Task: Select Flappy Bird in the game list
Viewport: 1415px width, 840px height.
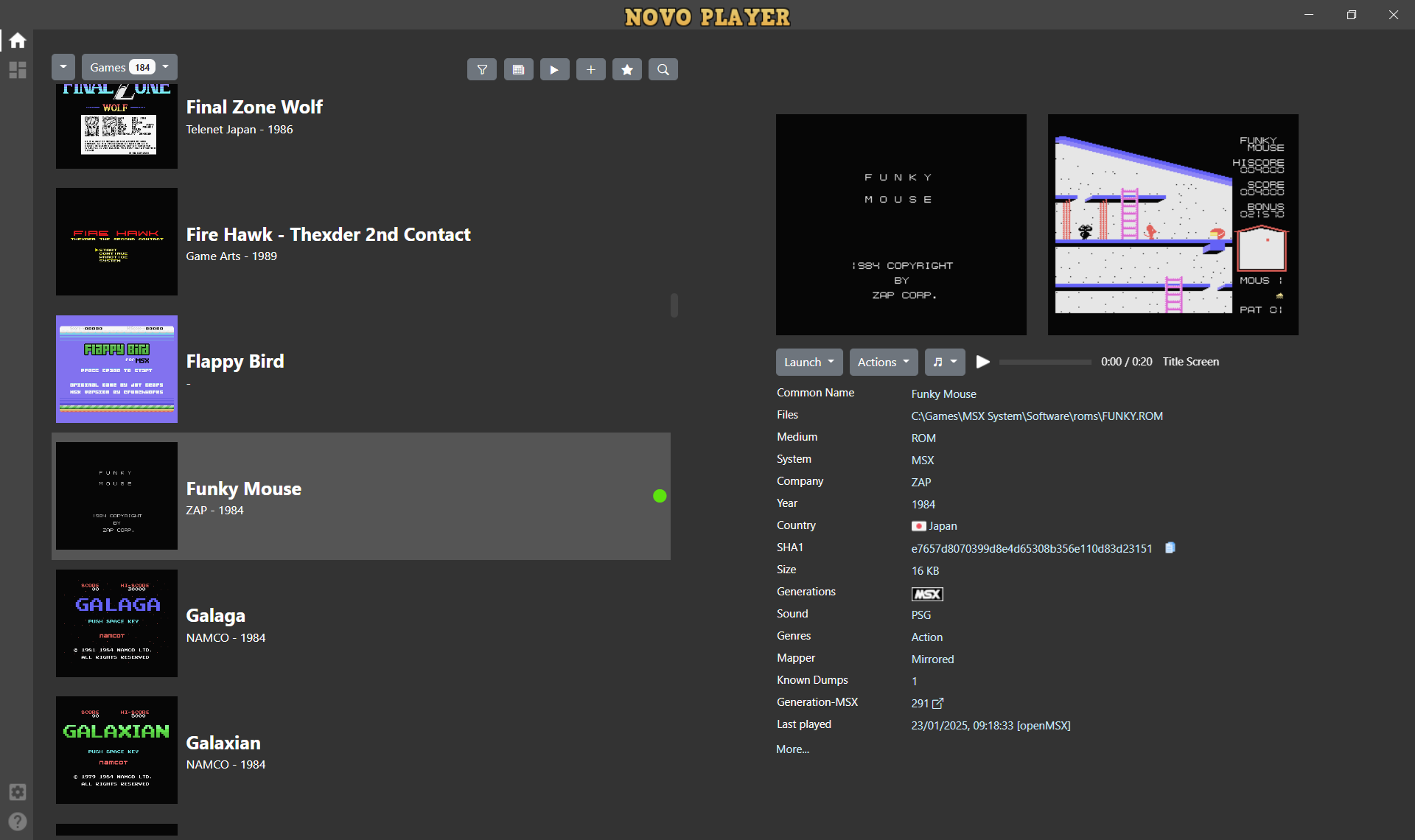Action: tap(361, 368)
